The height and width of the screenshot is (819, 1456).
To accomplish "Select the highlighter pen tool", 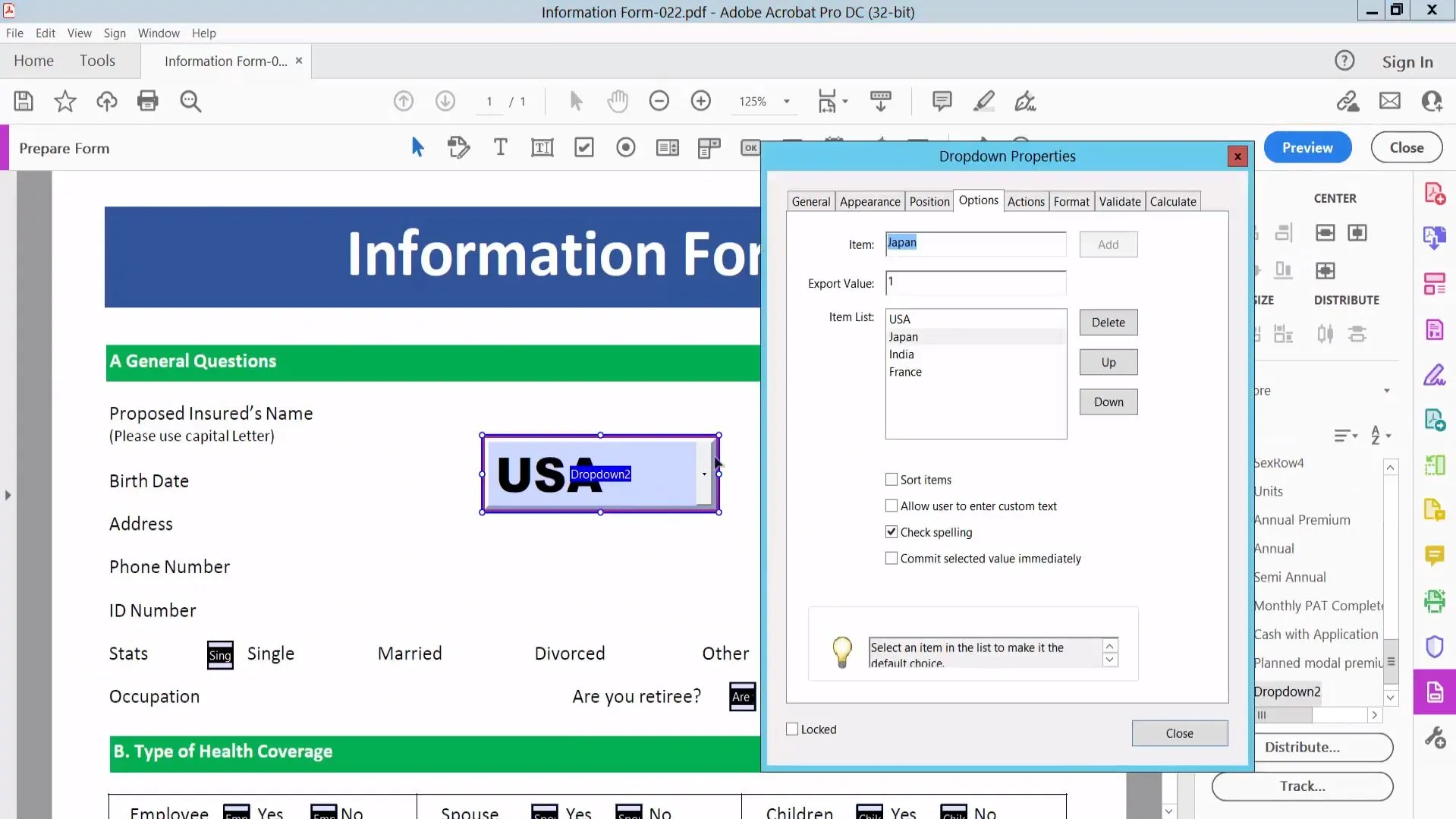I will click(984, 101).
